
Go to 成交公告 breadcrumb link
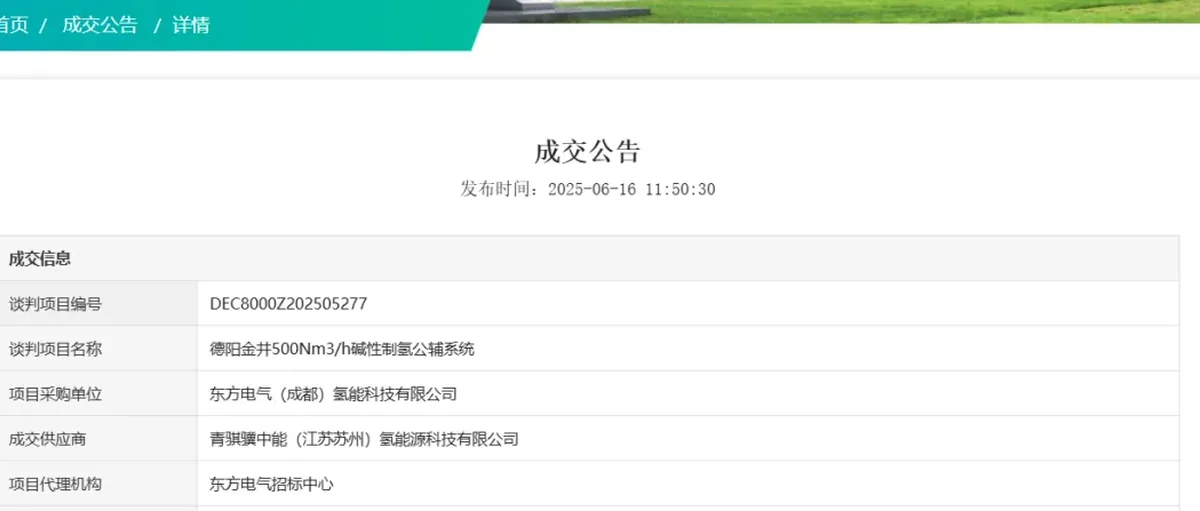coord(100,25)
